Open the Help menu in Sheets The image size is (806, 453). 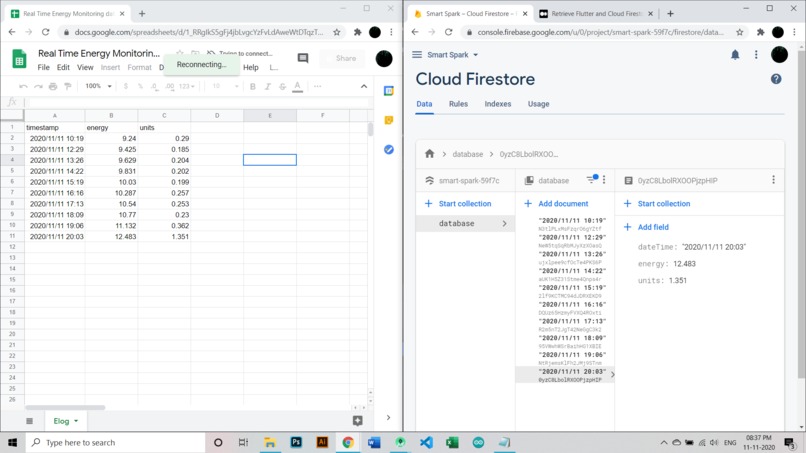251,67
